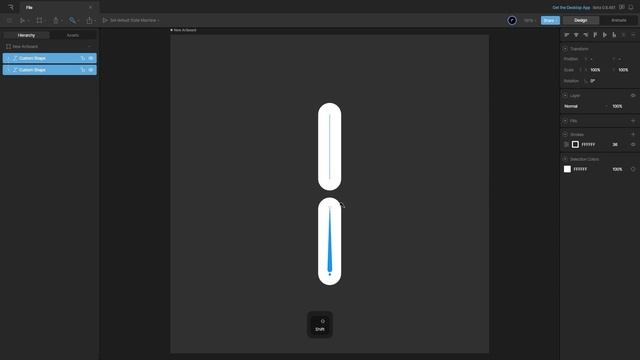Viewport: 640px width, 360px height.
Task: Click selection color opacity 100%
Action: (x=618, y=169)
